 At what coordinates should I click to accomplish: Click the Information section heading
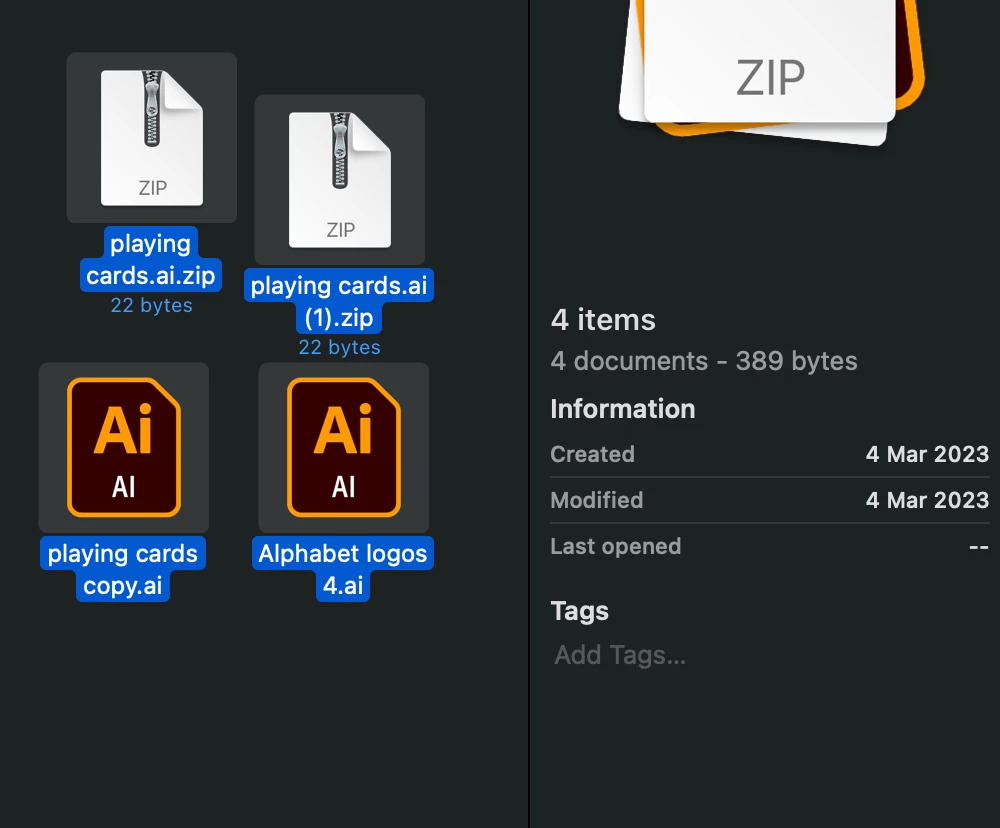click(622, 409)
